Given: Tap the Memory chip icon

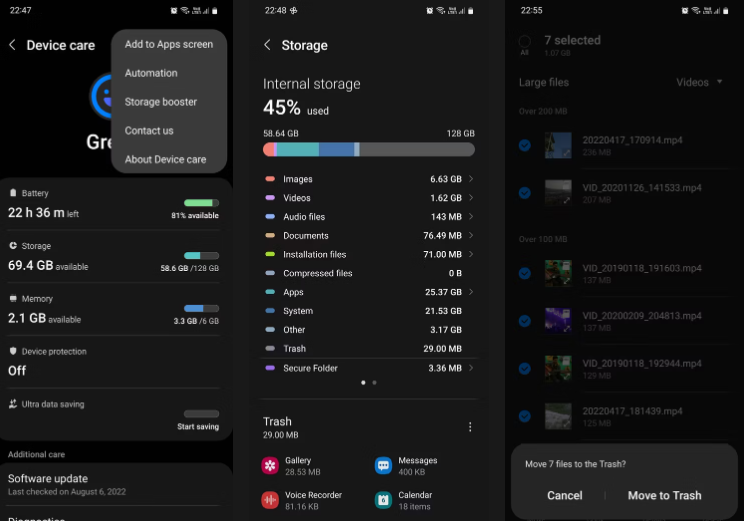Looking at the screenshot, I should [13, 298].
